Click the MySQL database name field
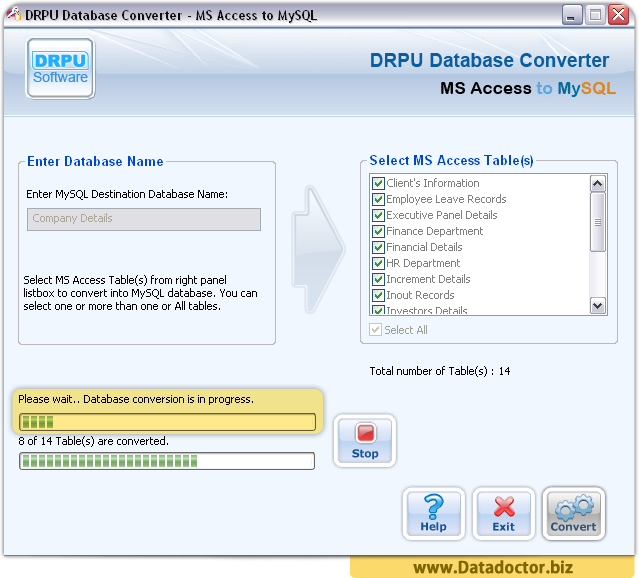This screenshot has width=639, height=578. [144, 219]
